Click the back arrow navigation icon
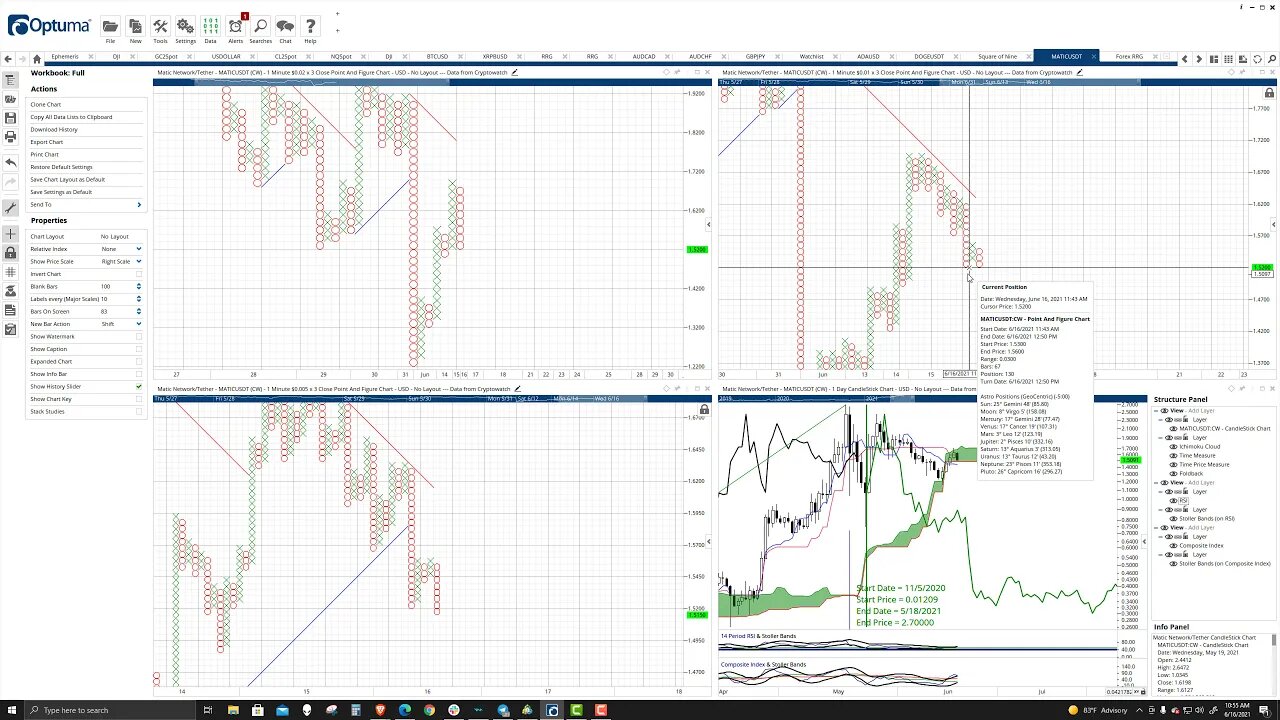This screenshot has width=1280, height=720. tap(9, 58)
